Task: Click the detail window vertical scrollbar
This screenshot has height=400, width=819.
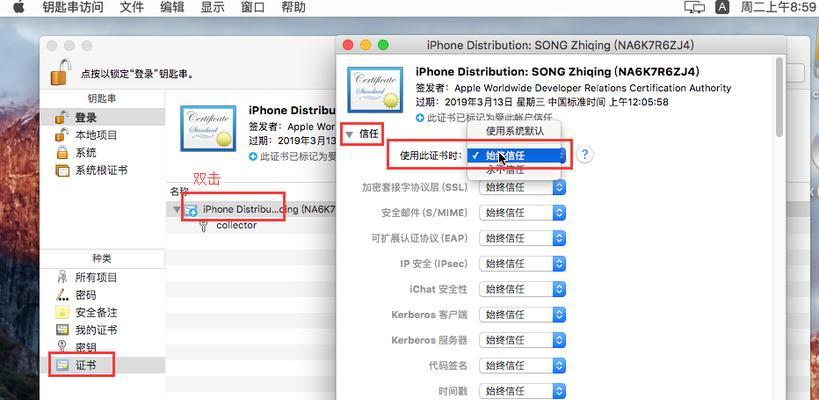Action: click(x=779, y=97)
